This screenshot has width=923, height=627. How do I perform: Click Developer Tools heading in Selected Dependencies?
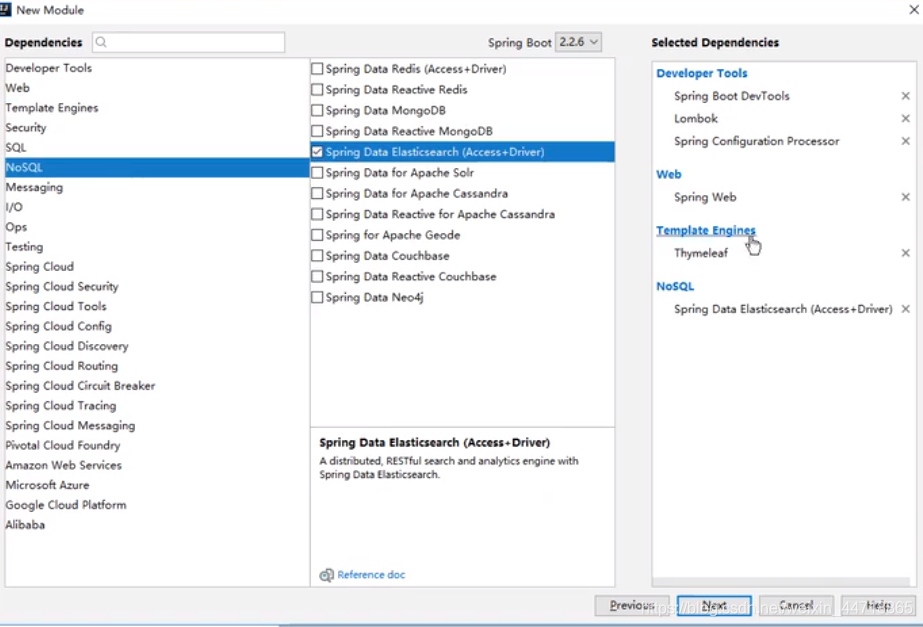tap(702, 73)
